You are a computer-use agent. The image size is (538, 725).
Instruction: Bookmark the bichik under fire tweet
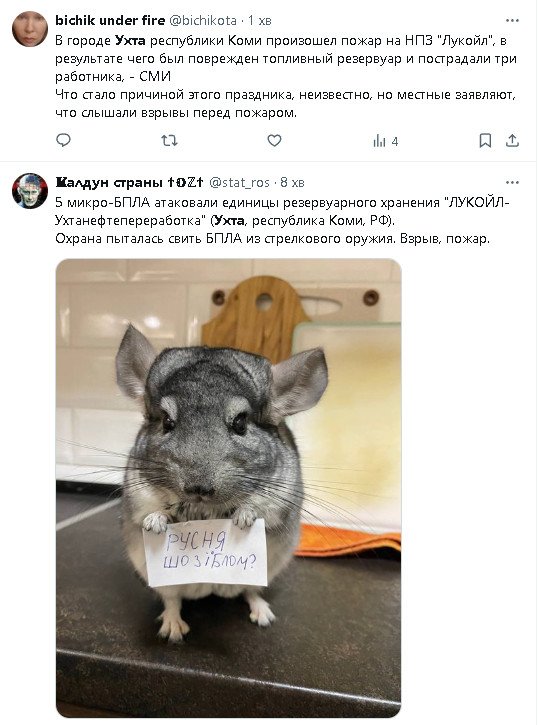click(485, 141)
